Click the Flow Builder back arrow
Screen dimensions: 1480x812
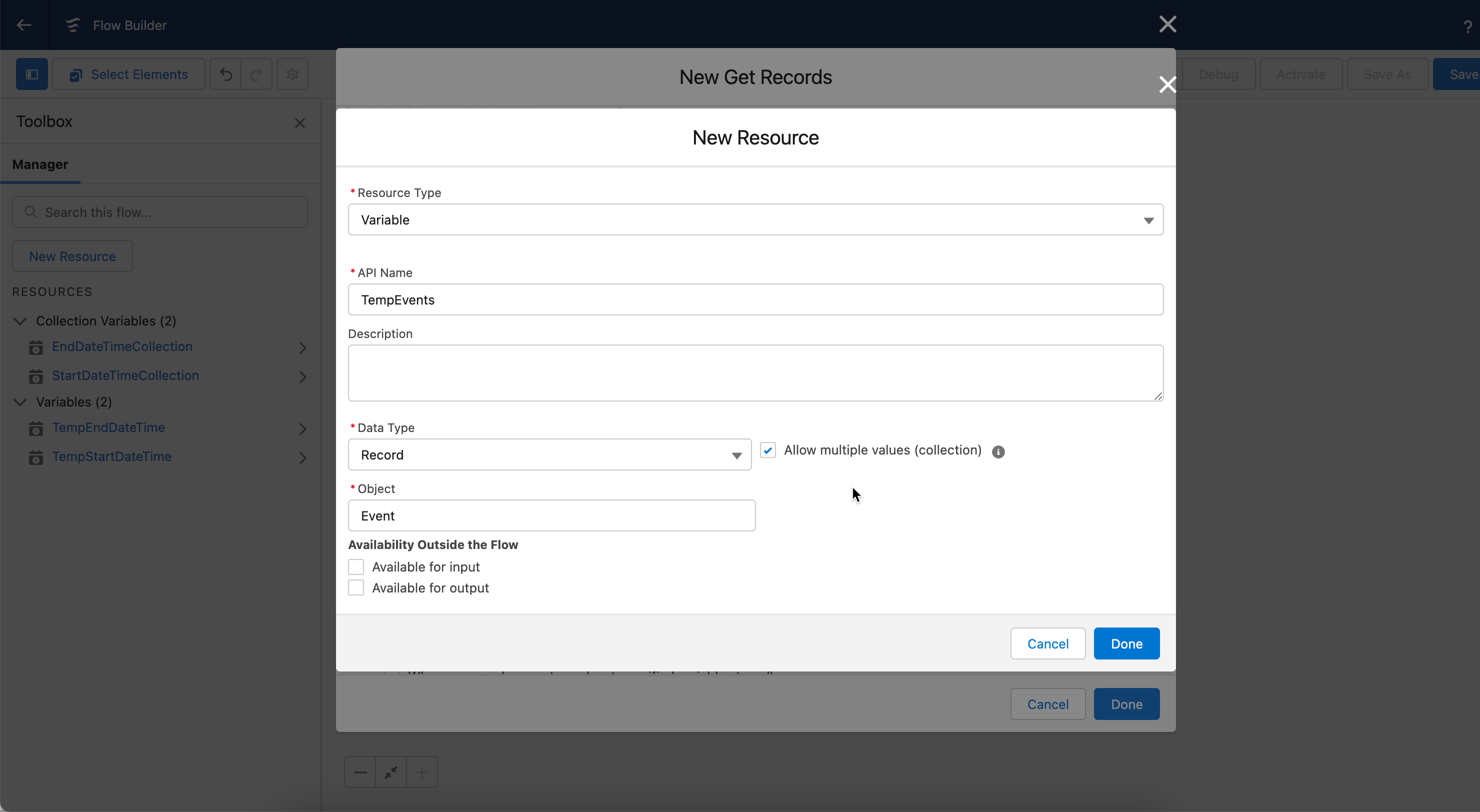(23, 24)
